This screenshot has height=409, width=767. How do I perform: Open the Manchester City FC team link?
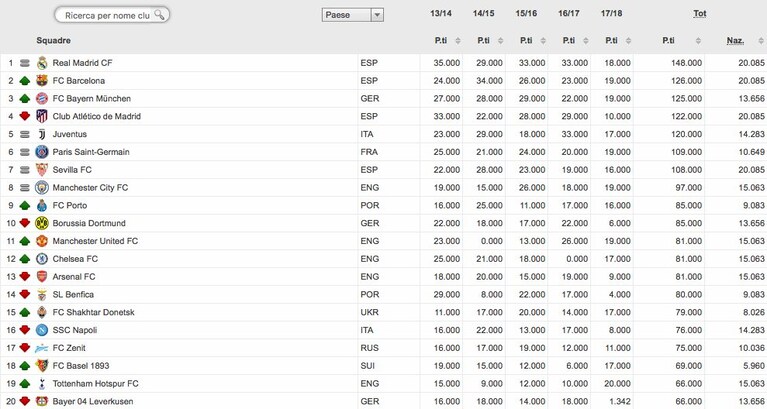click(x=90, y=188)
